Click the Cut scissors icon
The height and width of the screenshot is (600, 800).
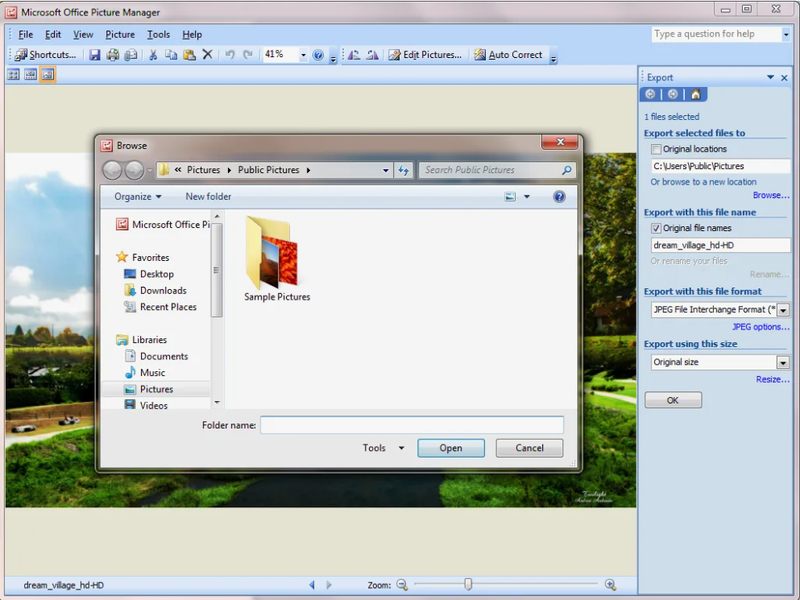(x=153, y=55)
